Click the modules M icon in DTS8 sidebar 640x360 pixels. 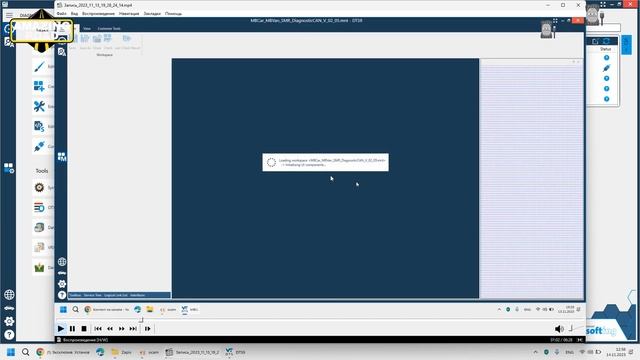coord(62,157)
